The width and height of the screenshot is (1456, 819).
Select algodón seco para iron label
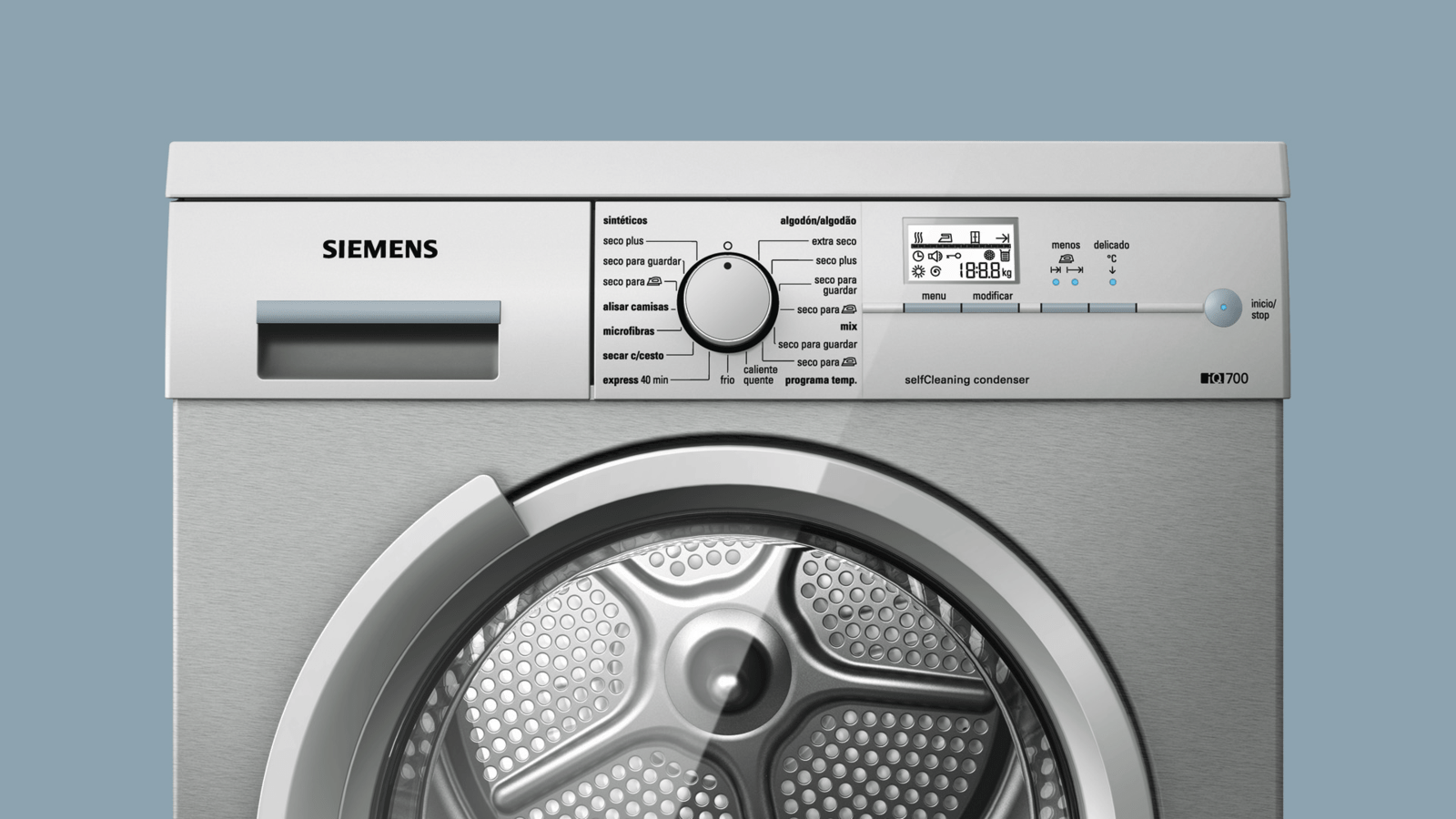point(826,309)
